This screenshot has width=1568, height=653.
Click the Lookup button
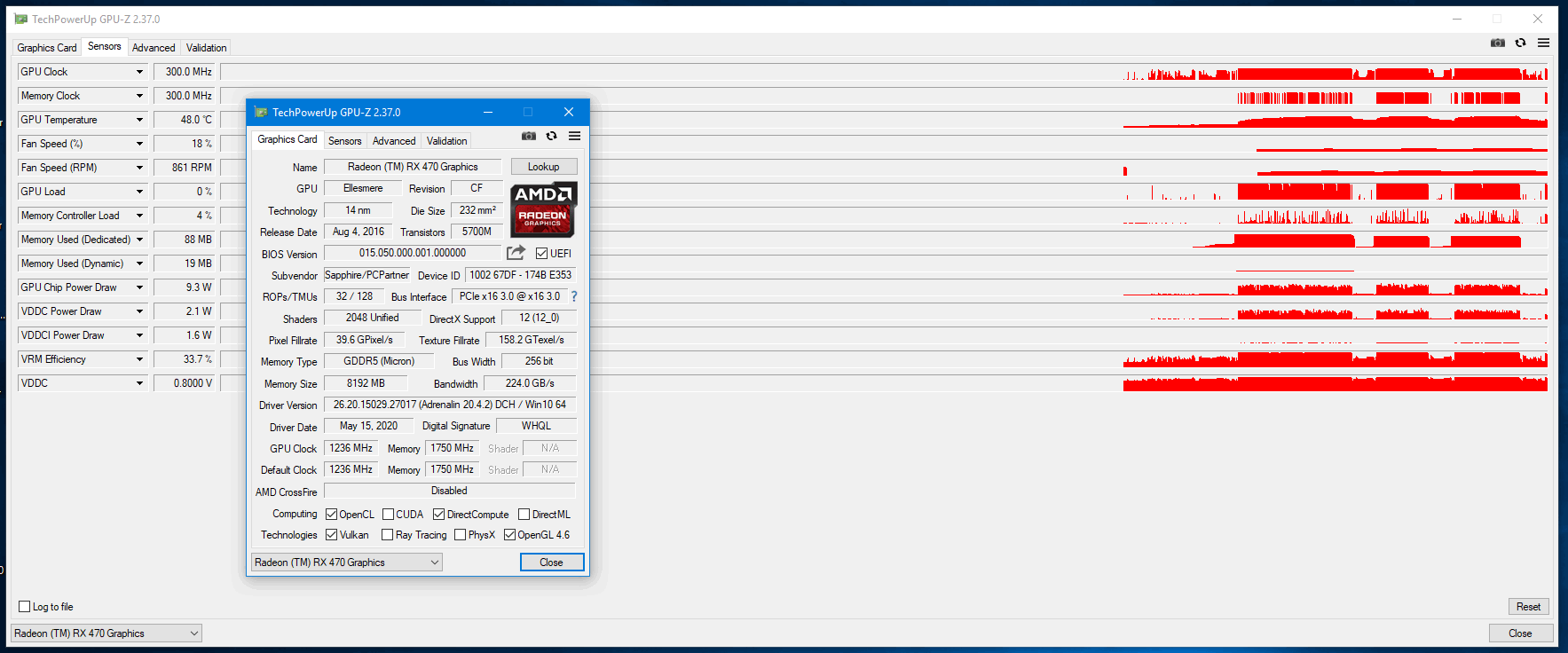(544, 167)
